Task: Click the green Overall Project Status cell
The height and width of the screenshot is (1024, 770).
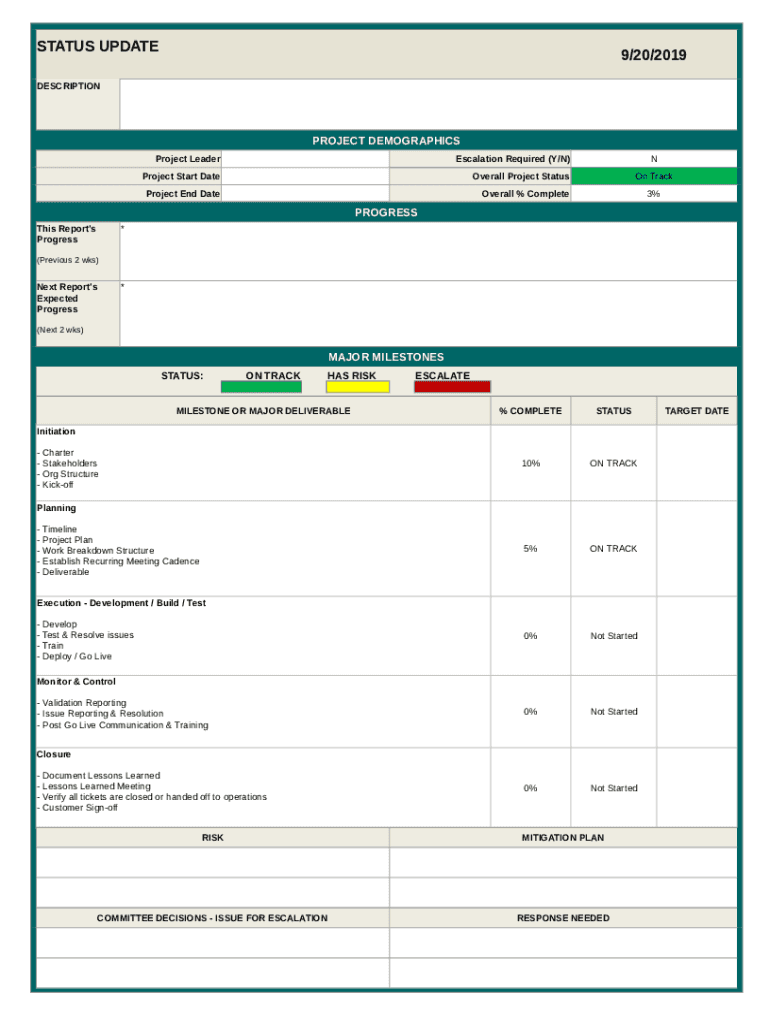Action: tap(653, 176)
